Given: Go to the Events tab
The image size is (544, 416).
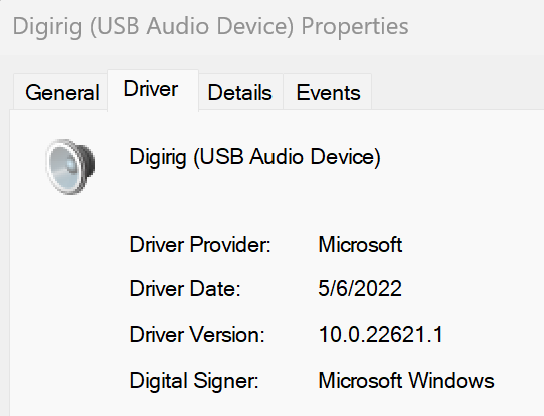Looking at the screenshot, I should tap(328, 93).
